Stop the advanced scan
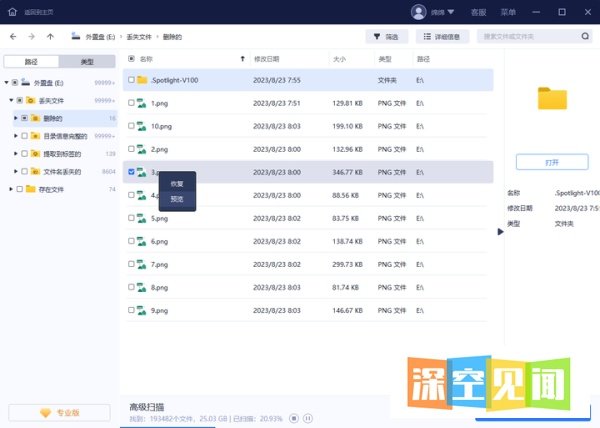 tap(294, 418)
